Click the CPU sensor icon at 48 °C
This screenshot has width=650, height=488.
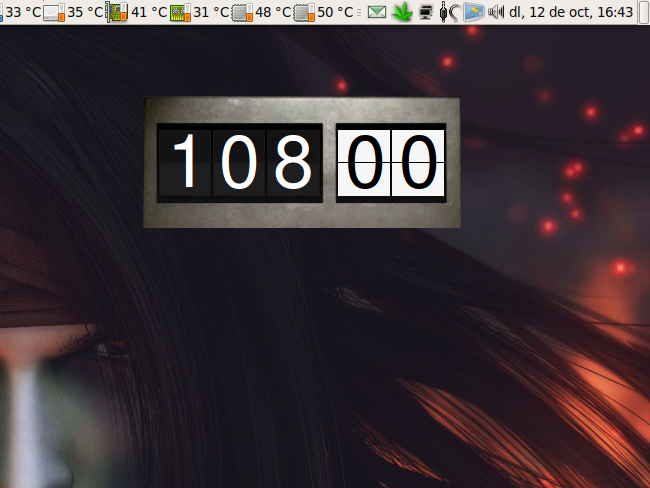242,12
